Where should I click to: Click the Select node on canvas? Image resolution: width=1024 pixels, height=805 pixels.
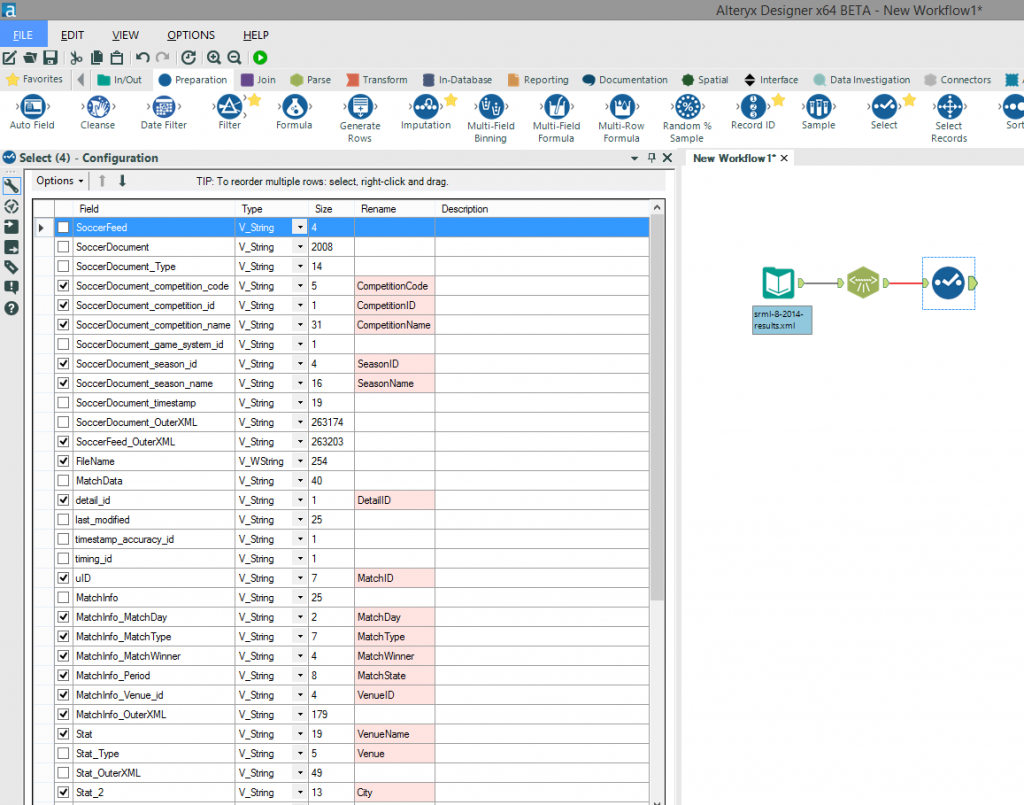[x=948, y=283]
